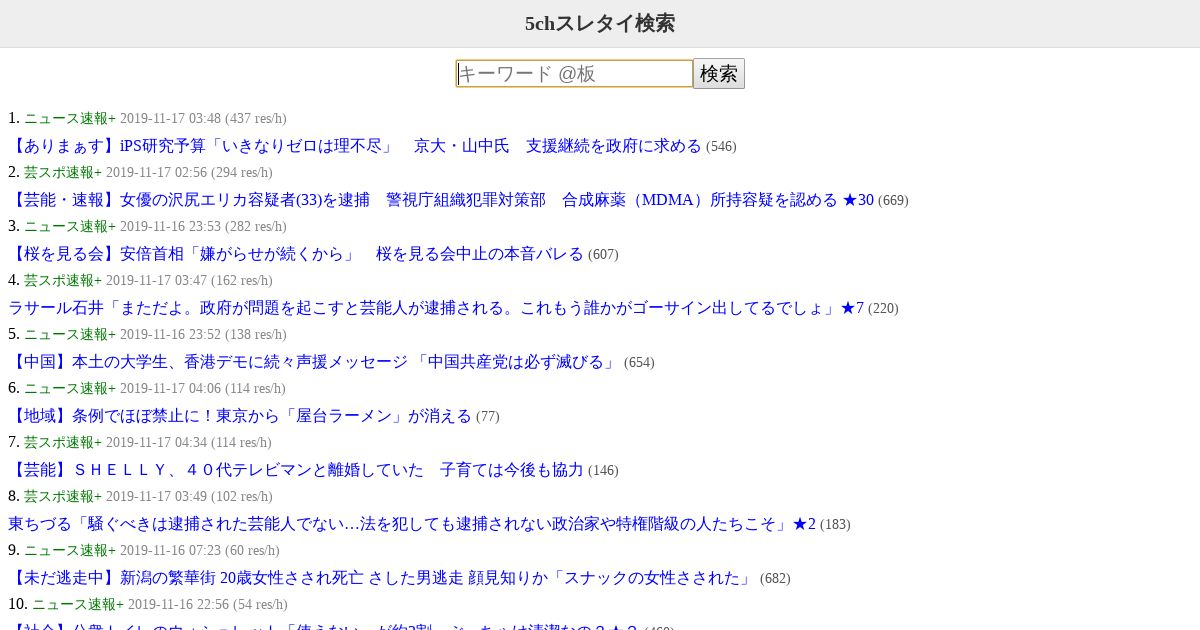Open the iPS研究予算 thread link
This screenshot has height=630, width=1200.
pyautogui.click(x=355, y=146)
